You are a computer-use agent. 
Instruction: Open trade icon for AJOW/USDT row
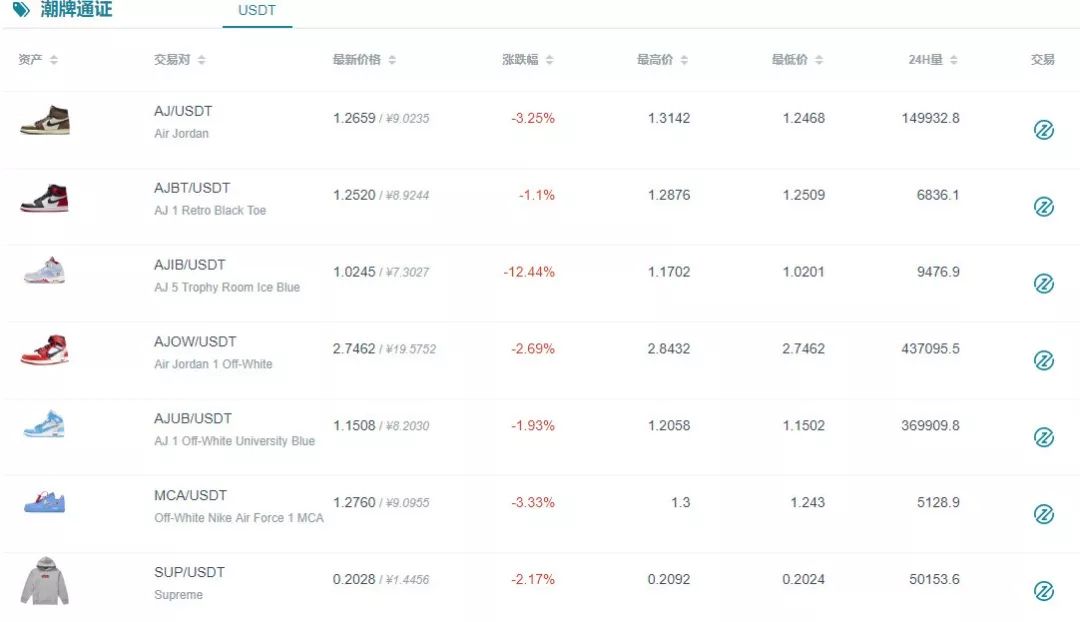tap(1043, 360)
